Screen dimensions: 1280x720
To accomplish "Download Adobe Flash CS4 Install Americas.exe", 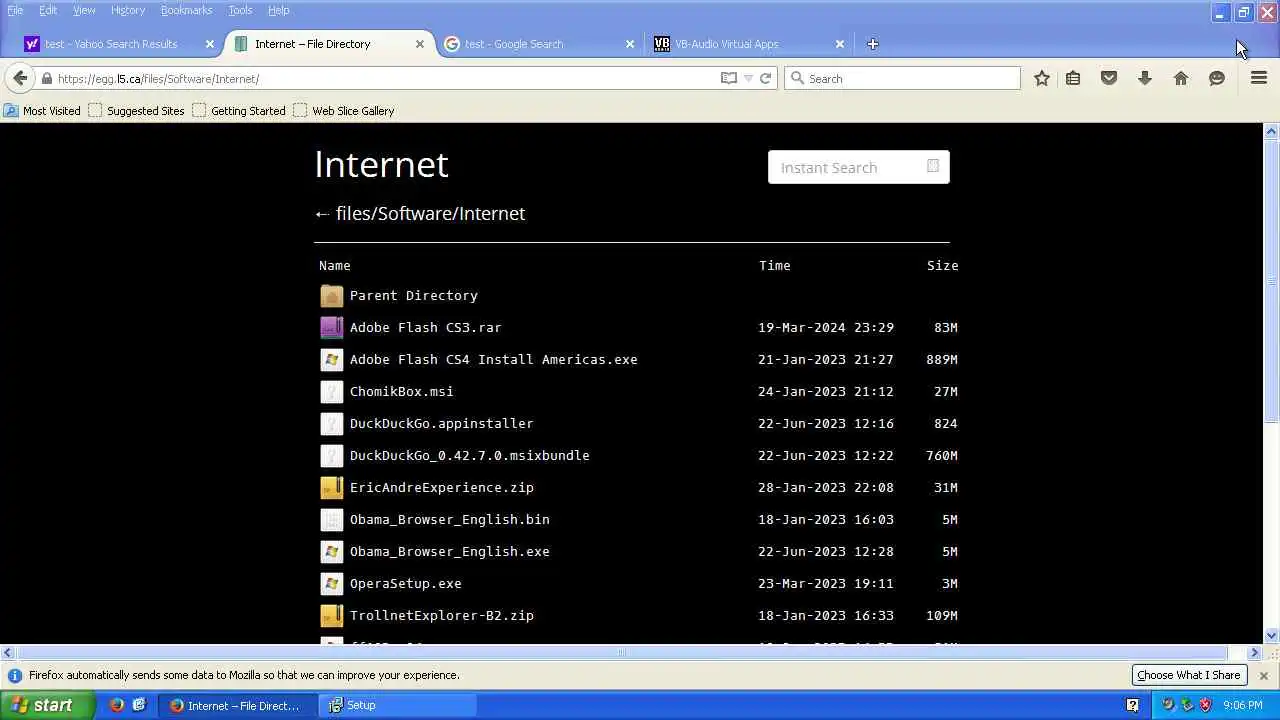I will pos(494,360).
